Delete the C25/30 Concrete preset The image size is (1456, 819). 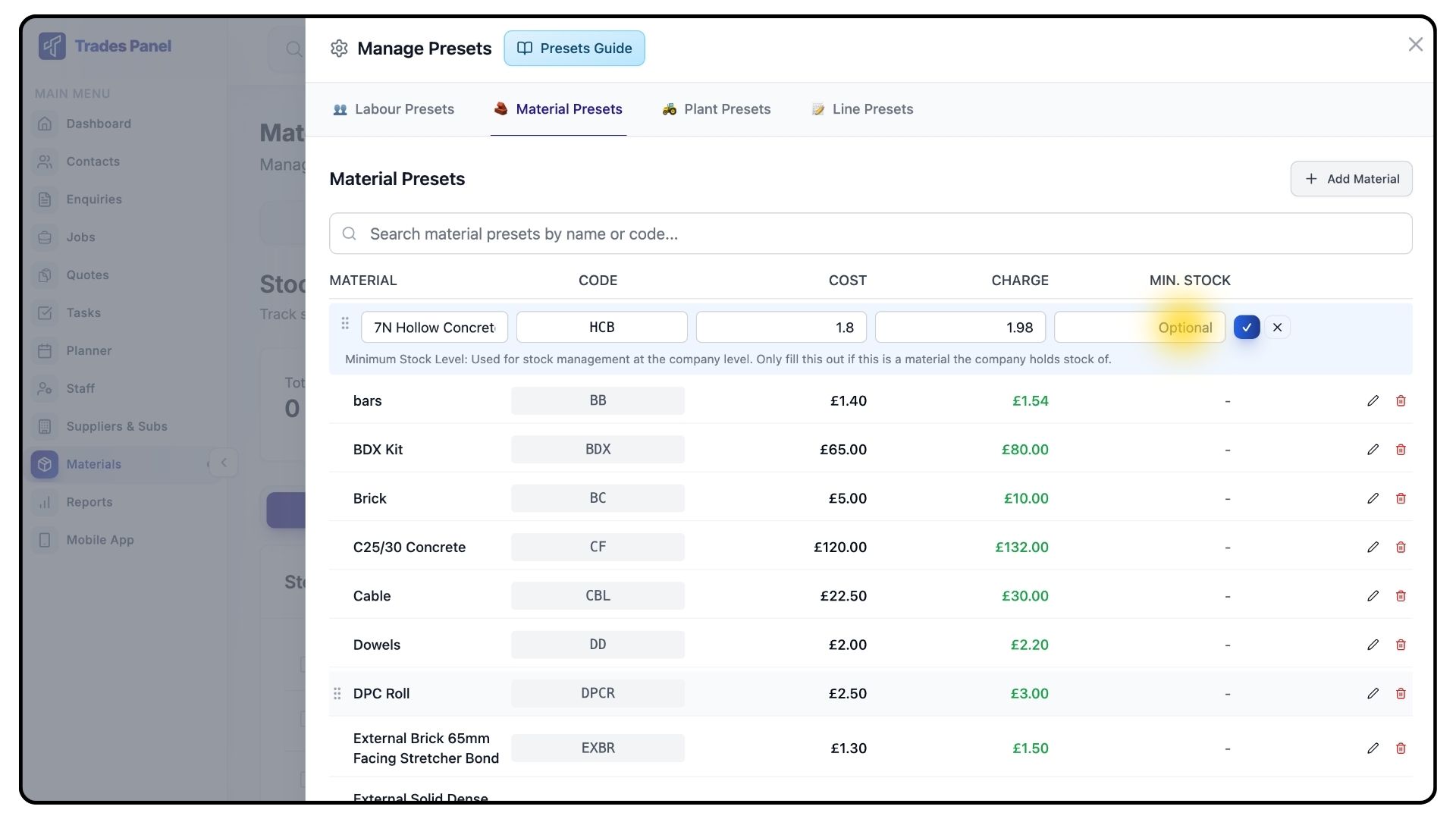pyautogui.click(x=1401, y=548)
